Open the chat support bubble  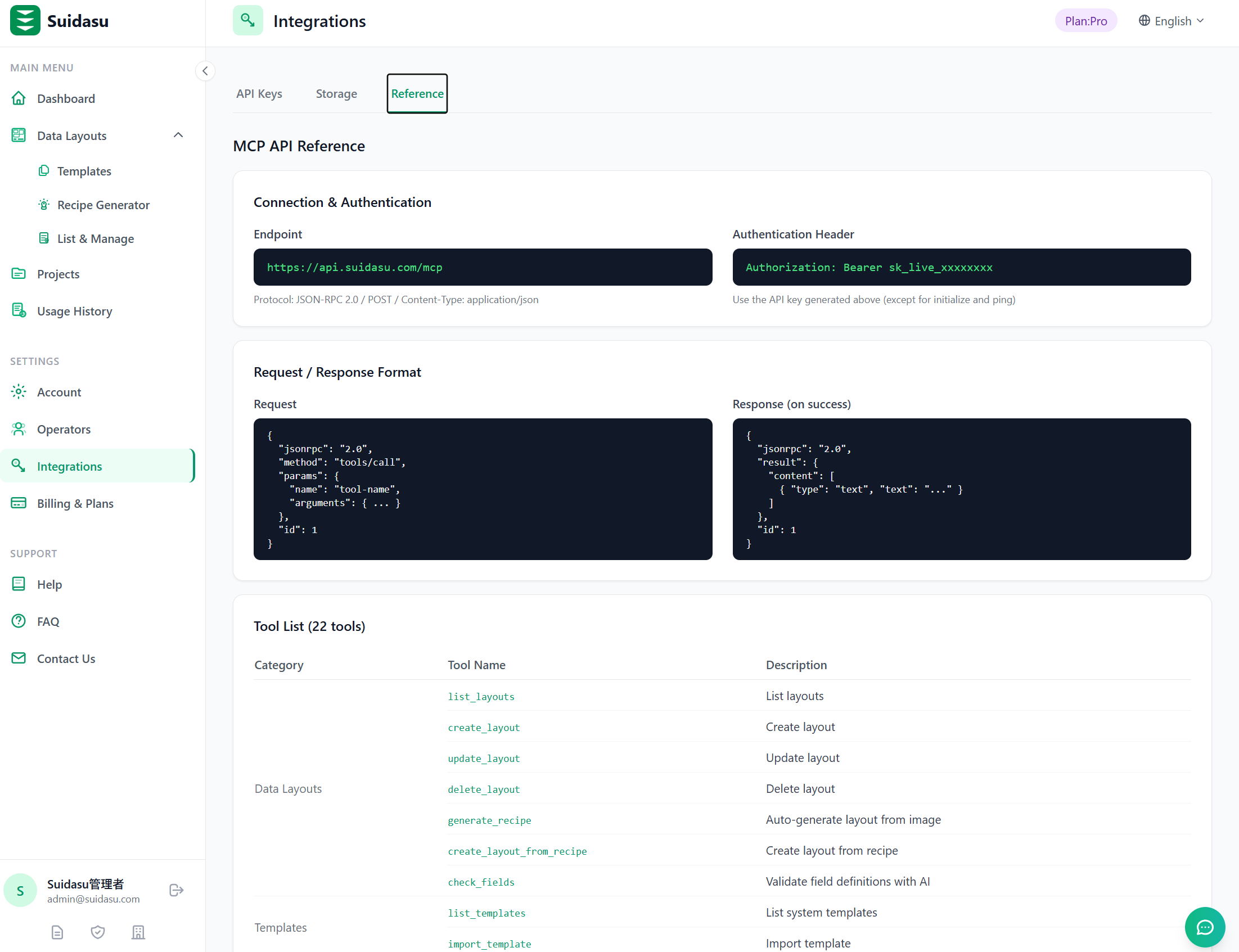pyautogui.click(x=1205, y=927)
